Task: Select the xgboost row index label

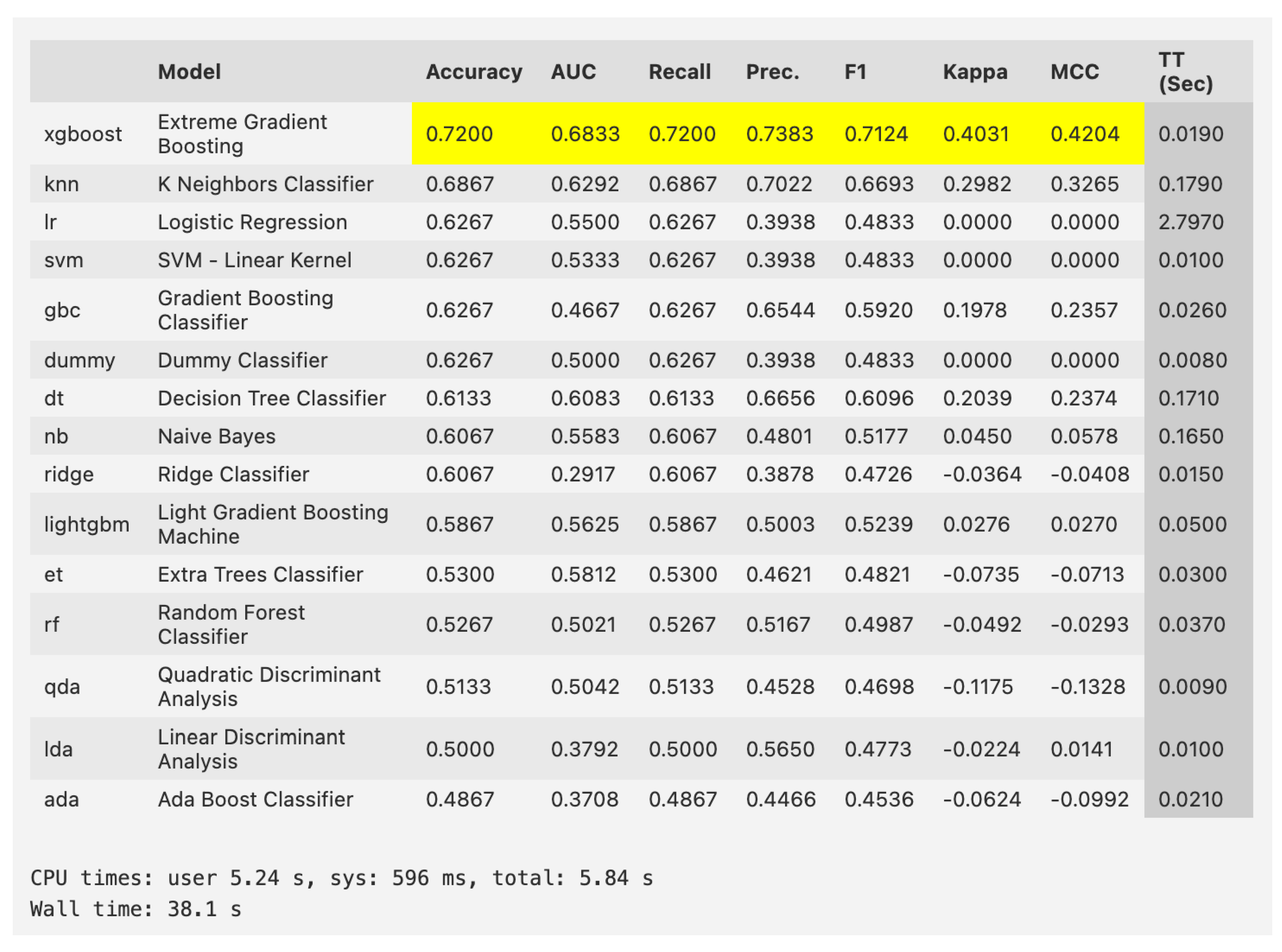Action: (x=82, y=134)
